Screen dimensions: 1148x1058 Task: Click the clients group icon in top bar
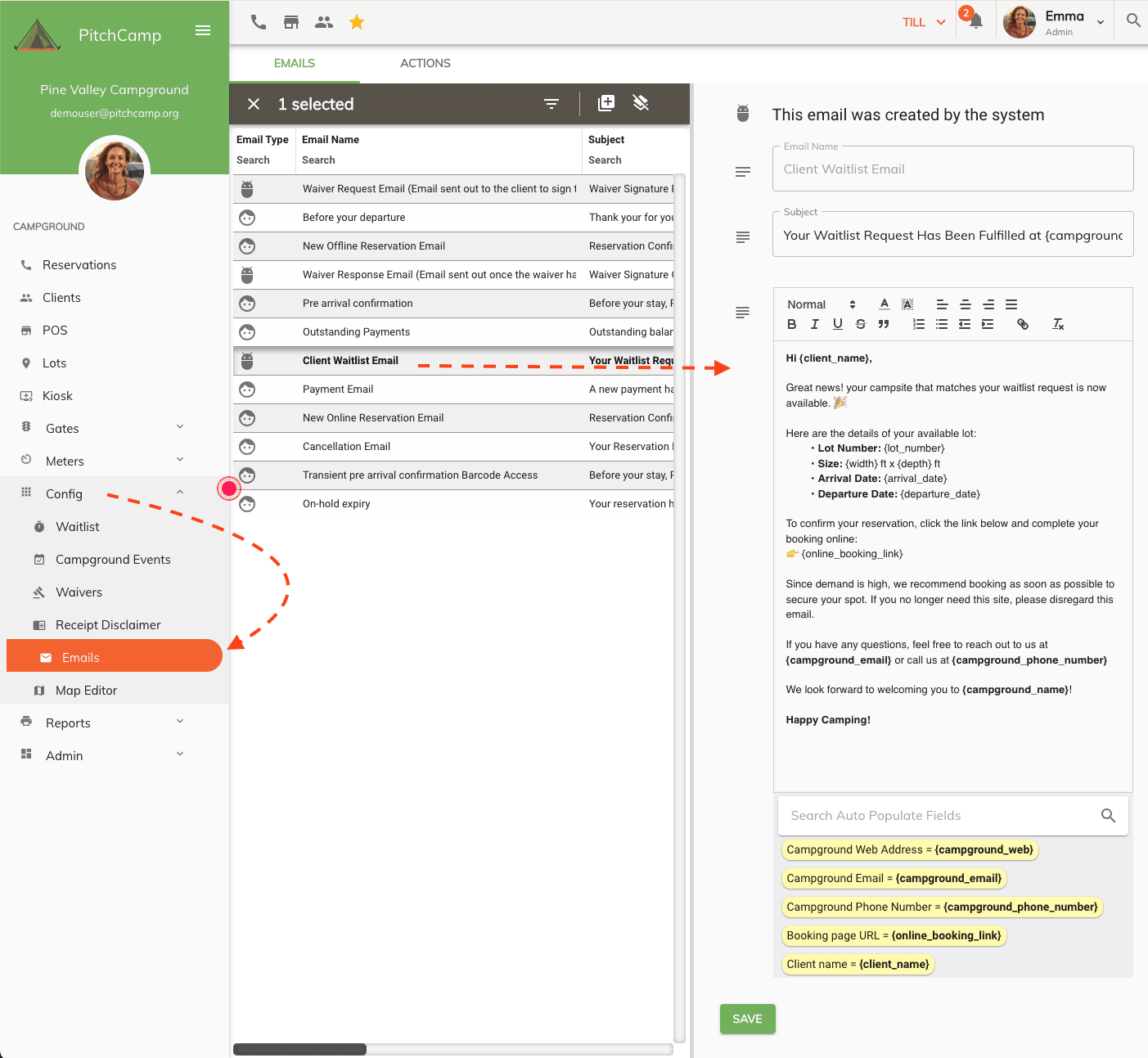324,22
